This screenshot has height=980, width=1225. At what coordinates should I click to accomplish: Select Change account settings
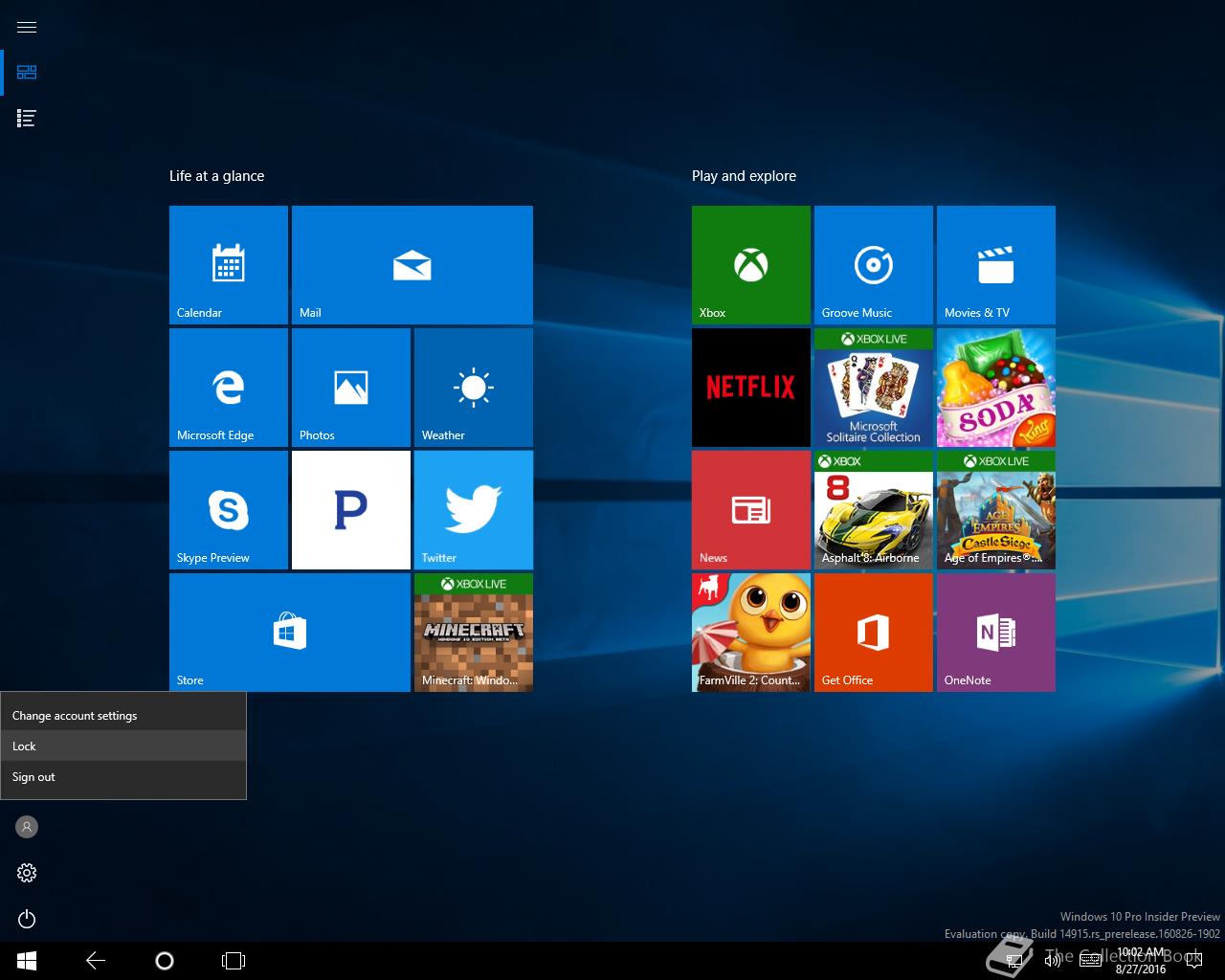click(x=75, y=716)
